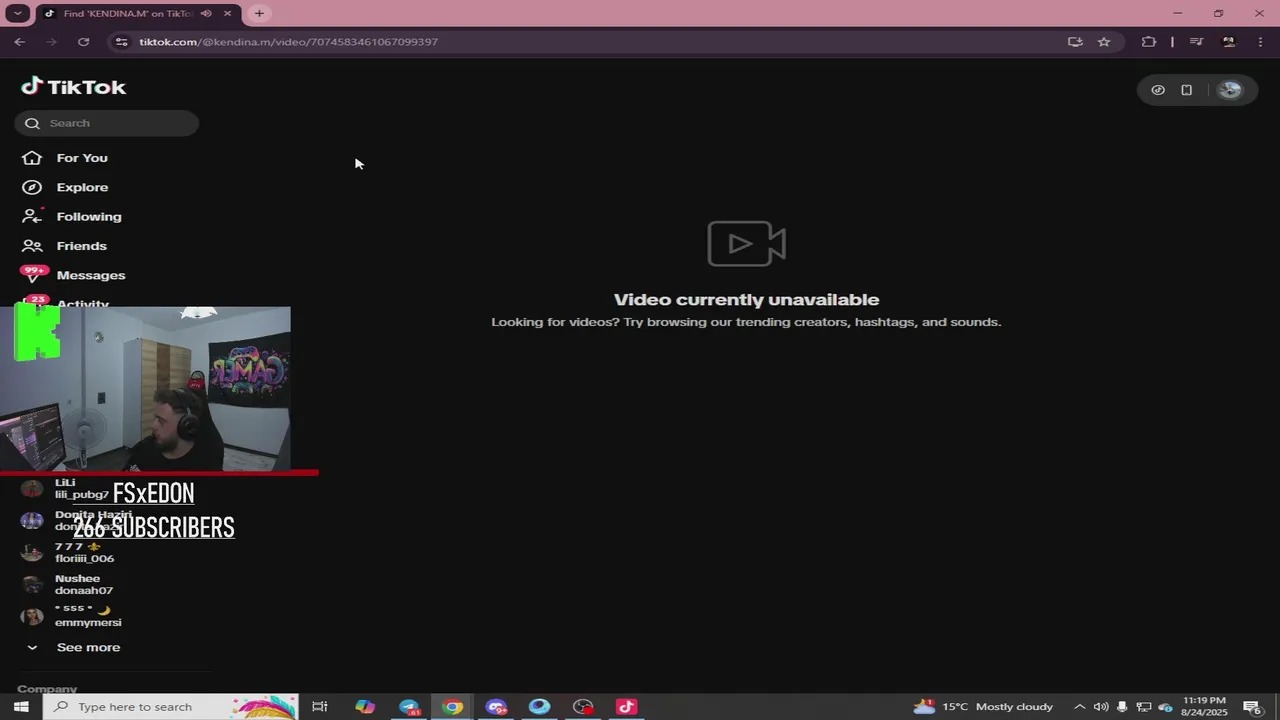The image size is (1280, 720).
Task: Open the Chrome three-dot menu
Action: (x=1260, y=41)
